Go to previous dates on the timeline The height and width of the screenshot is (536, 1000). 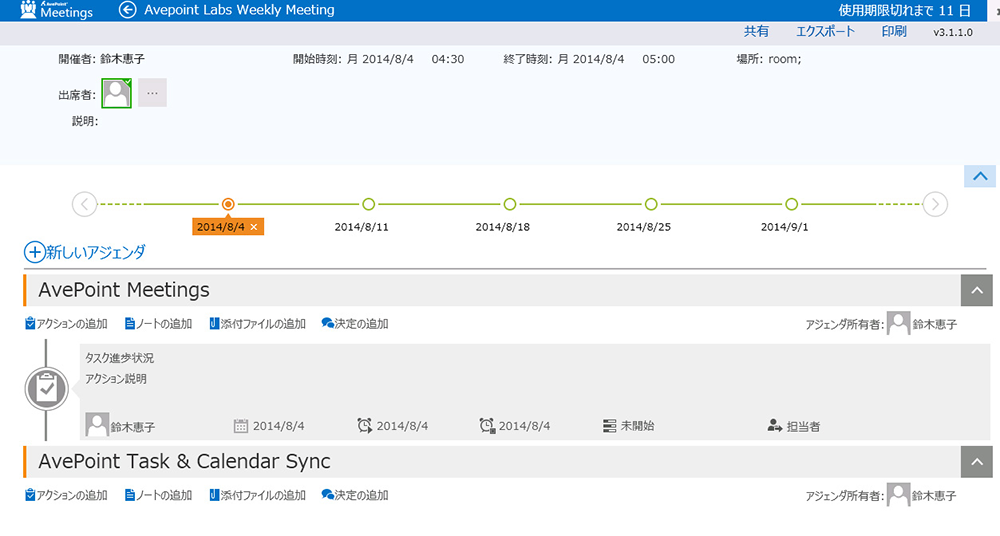click(85, 204)
